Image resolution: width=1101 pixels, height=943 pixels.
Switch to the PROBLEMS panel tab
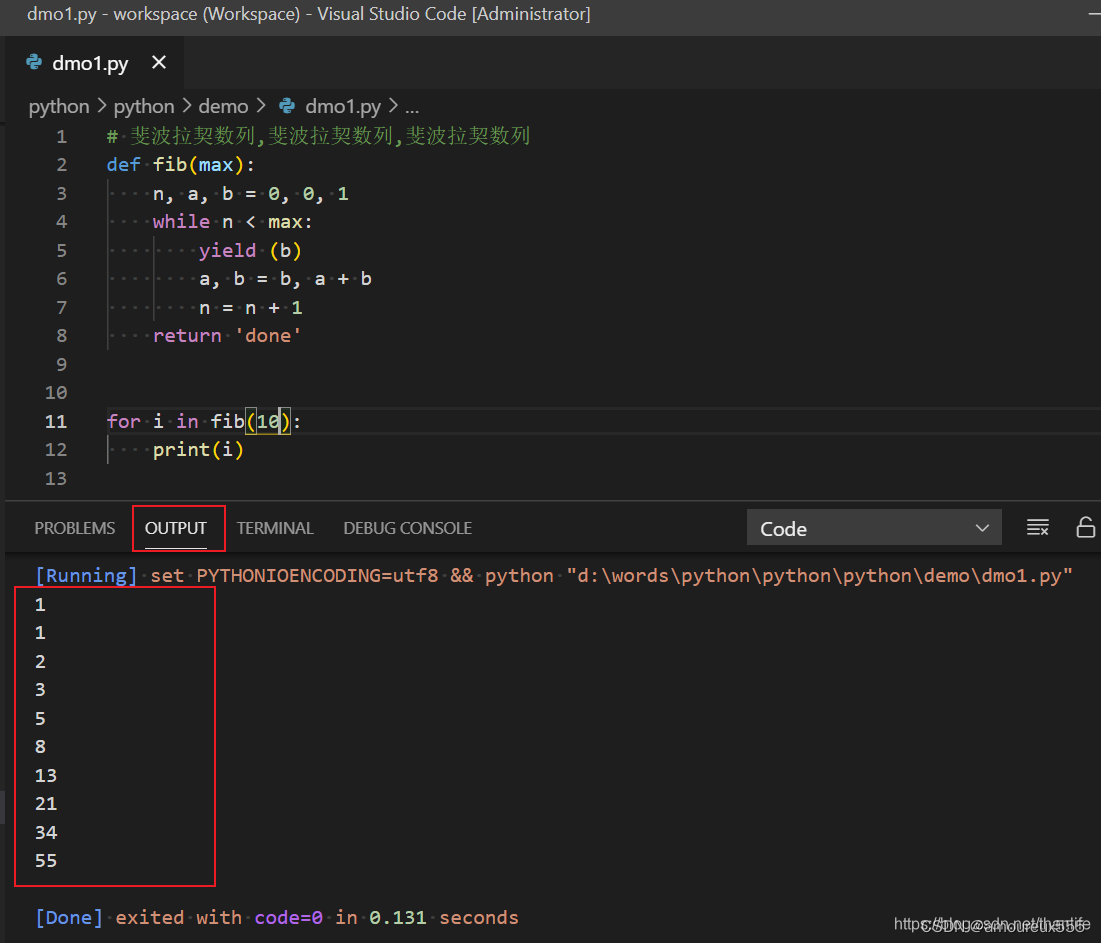click(x=74, y=528)
